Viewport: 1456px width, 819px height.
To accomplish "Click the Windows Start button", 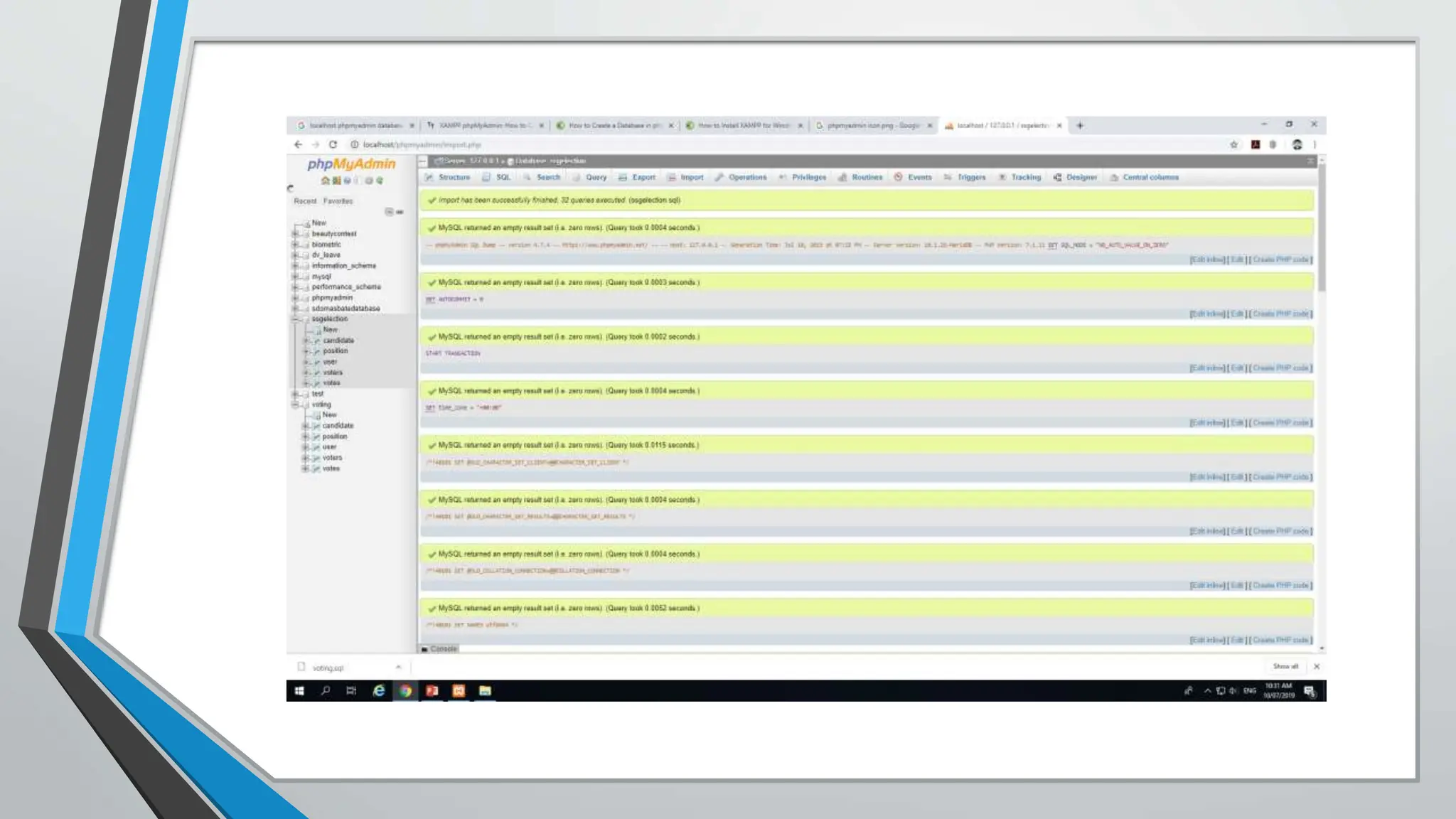I will [x=299, y=691].
